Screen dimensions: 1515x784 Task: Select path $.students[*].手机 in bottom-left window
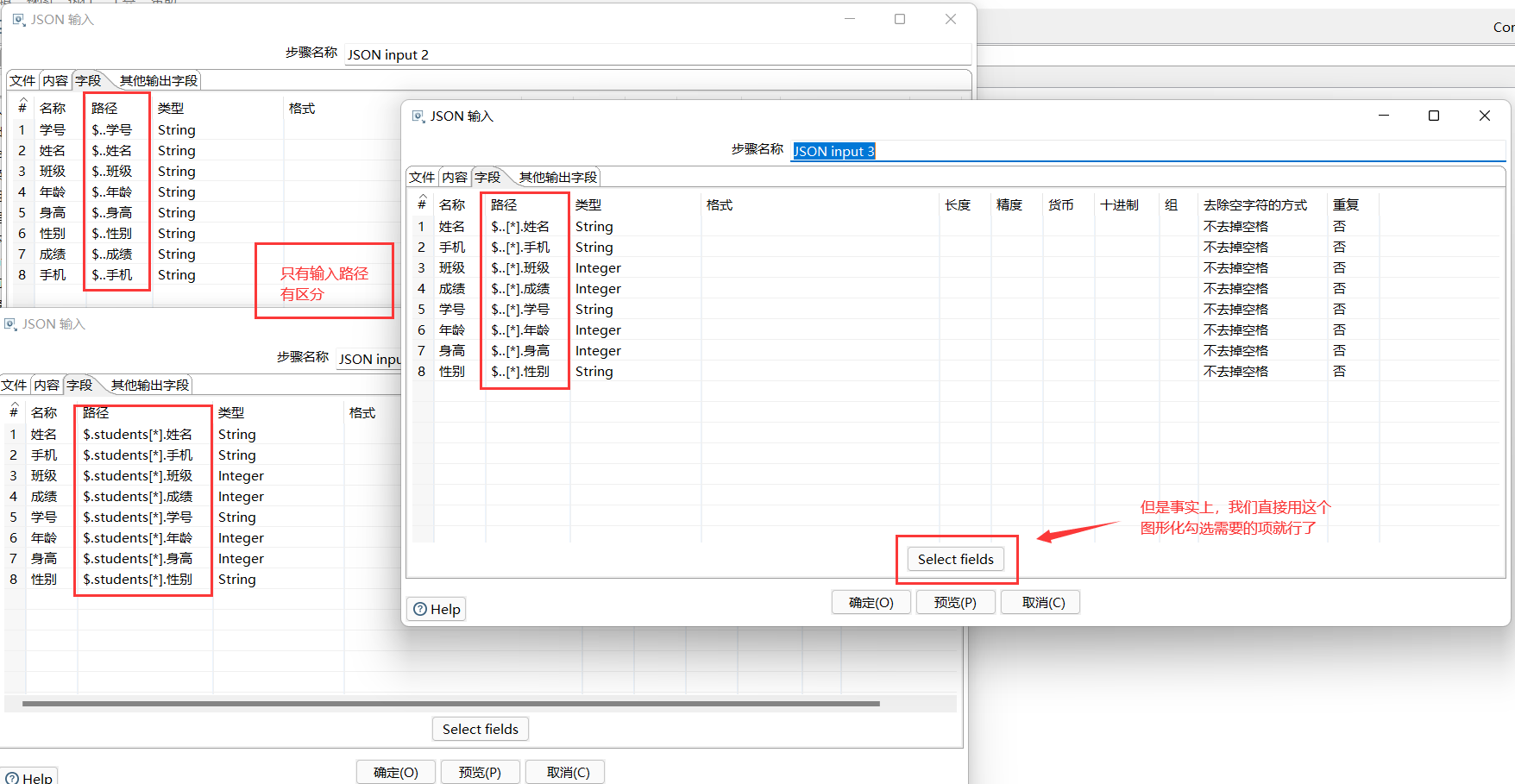pyautogui.click(x=144, y=455)
